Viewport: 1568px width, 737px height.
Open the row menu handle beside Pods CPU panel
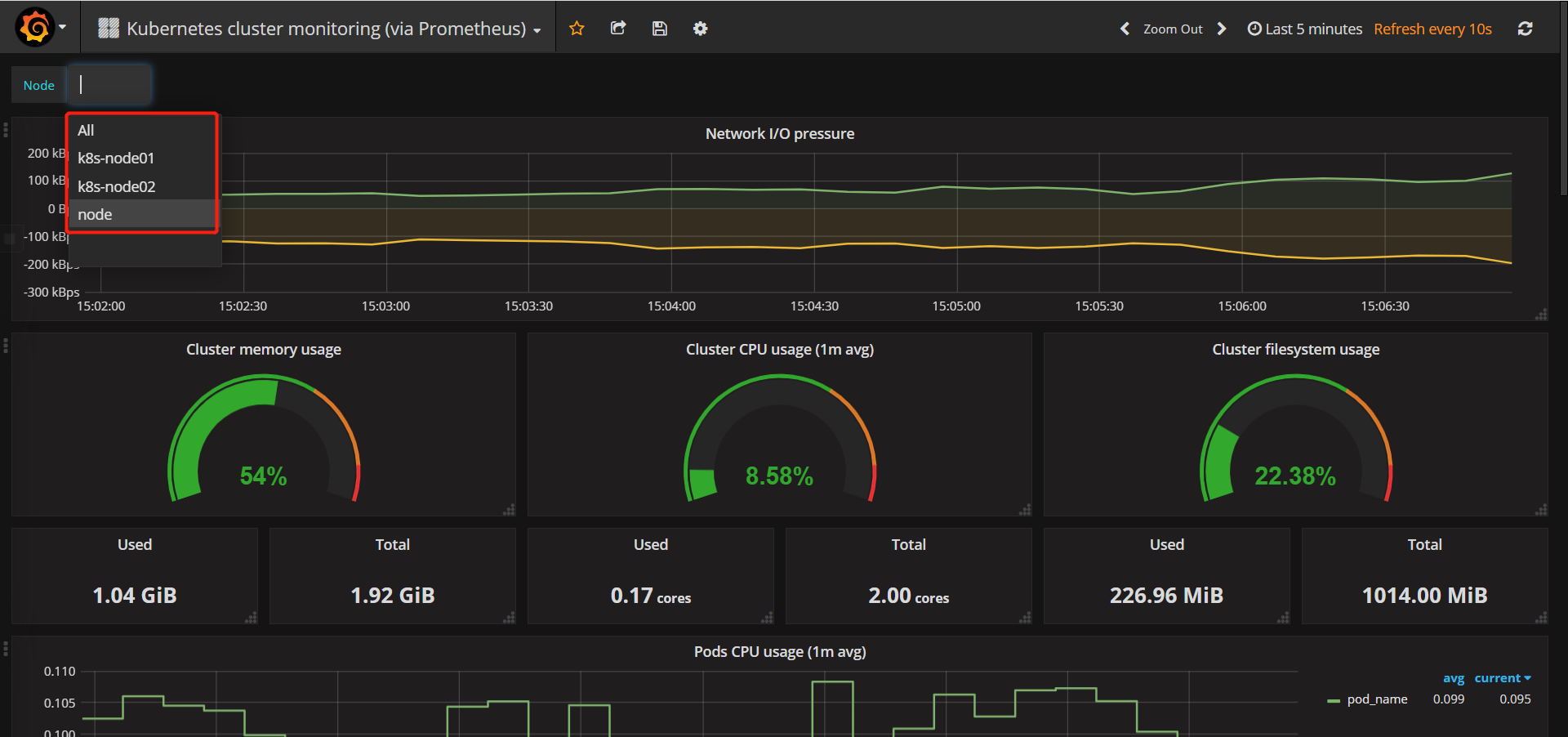click(x=6, y=649)
